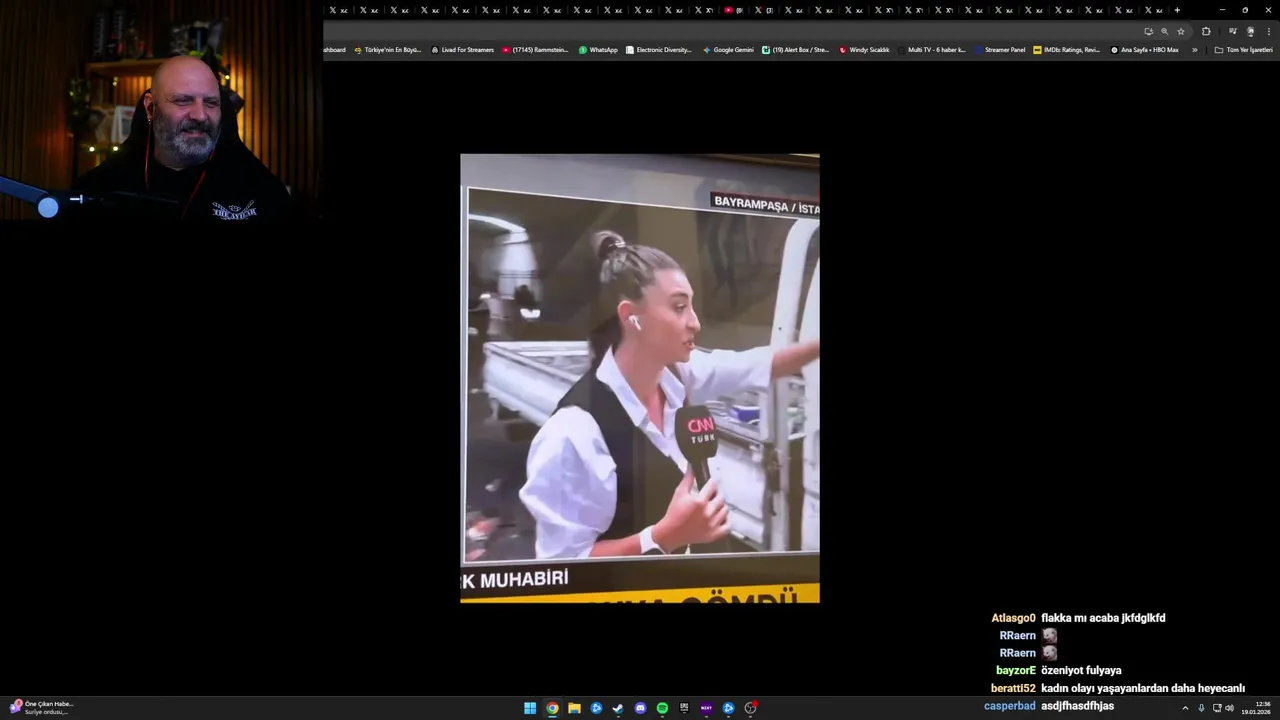Click username Atlasgo0 in the chat
Viewport: 1280px width, 720px height.
click(1013, 618)
